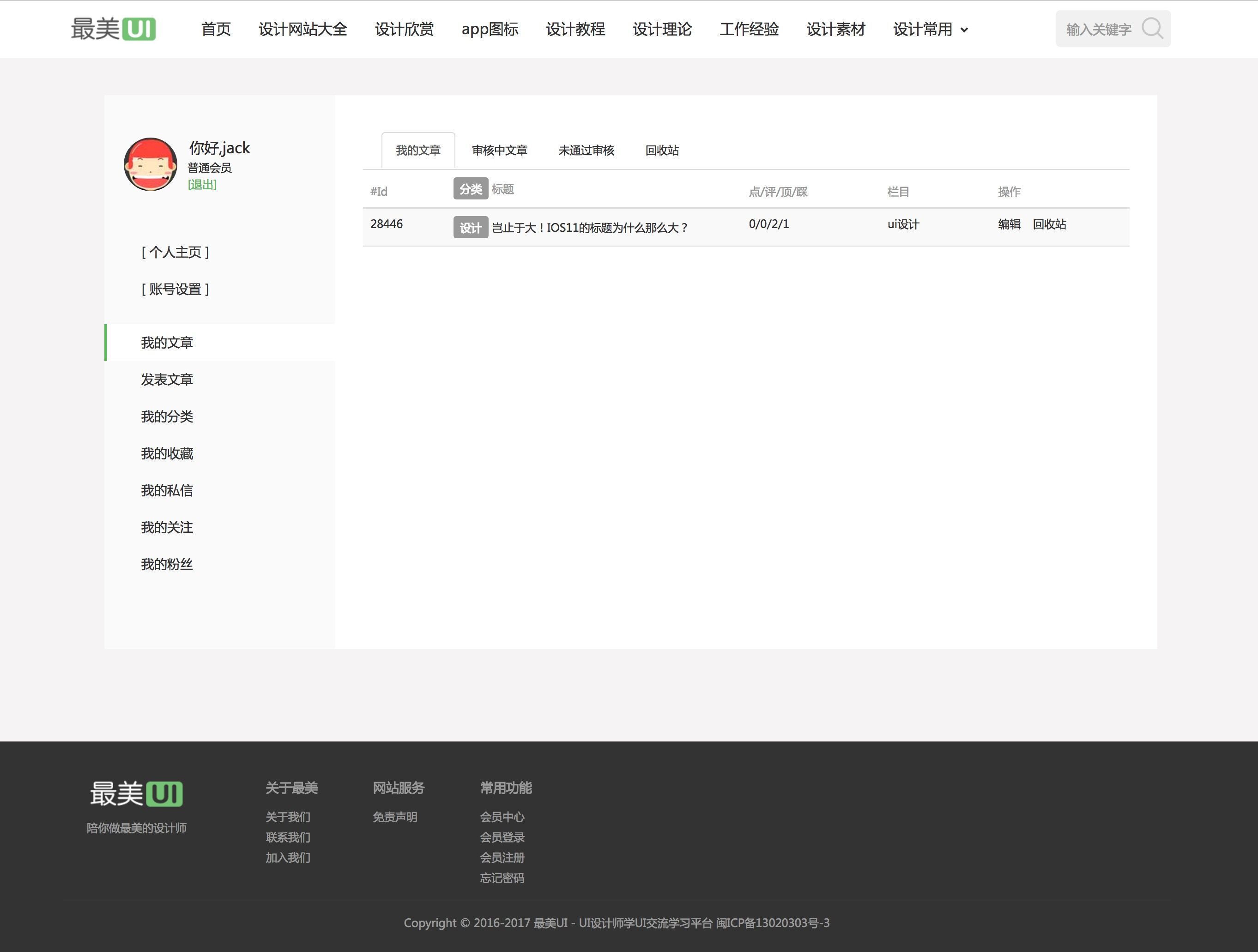Open the app图标 nav item
1258x952 pixels.
[x=490, y=29]
